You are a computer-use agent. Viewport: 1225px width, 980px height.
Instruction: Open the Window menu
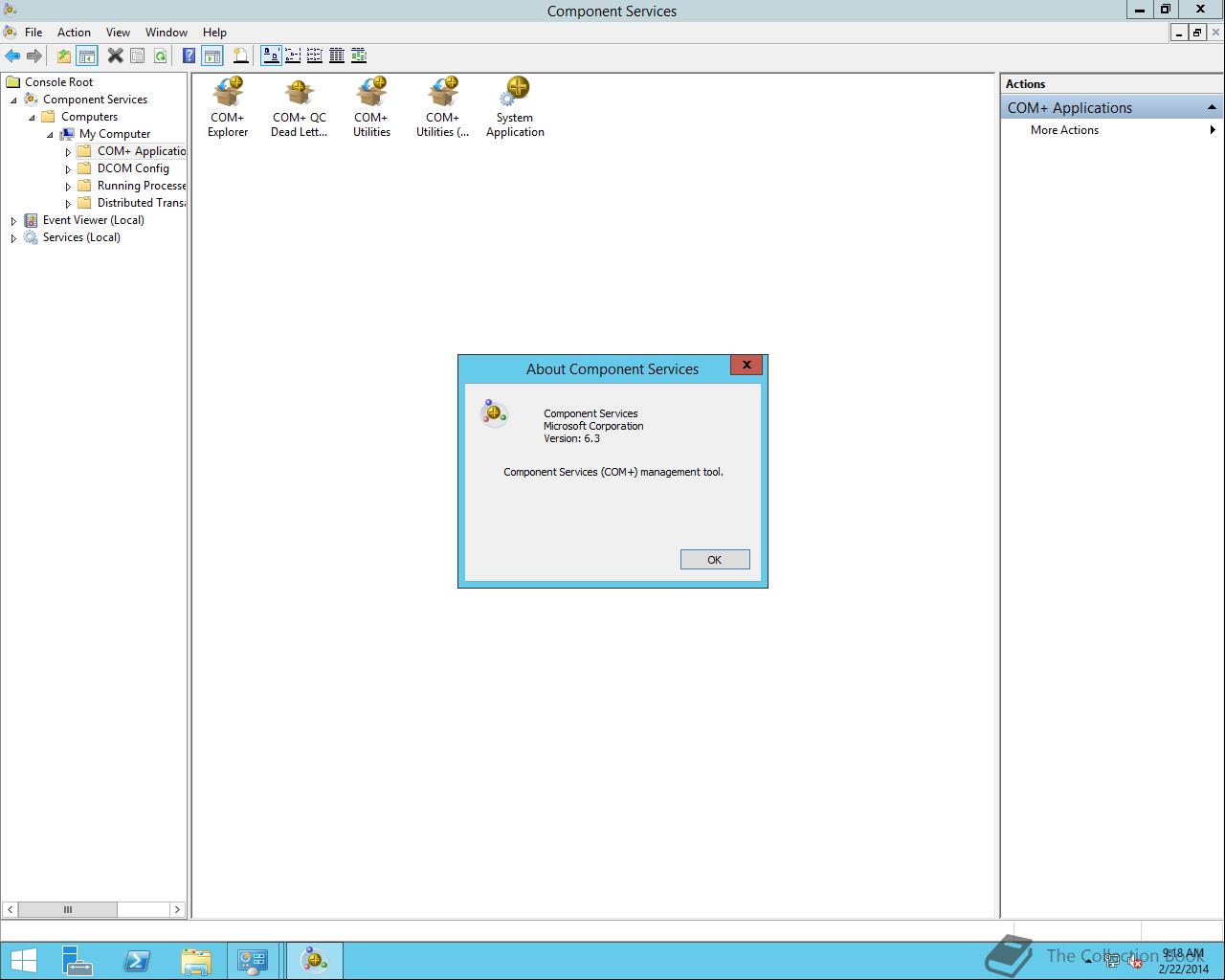(x=167, y=32)
